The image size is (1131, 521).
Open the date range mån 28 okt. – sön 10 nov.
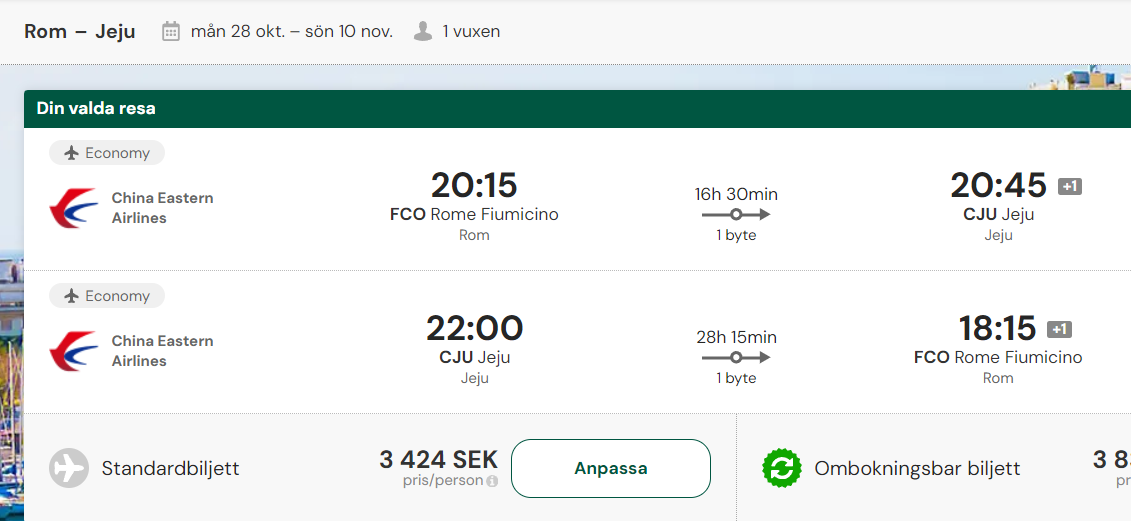292,32
